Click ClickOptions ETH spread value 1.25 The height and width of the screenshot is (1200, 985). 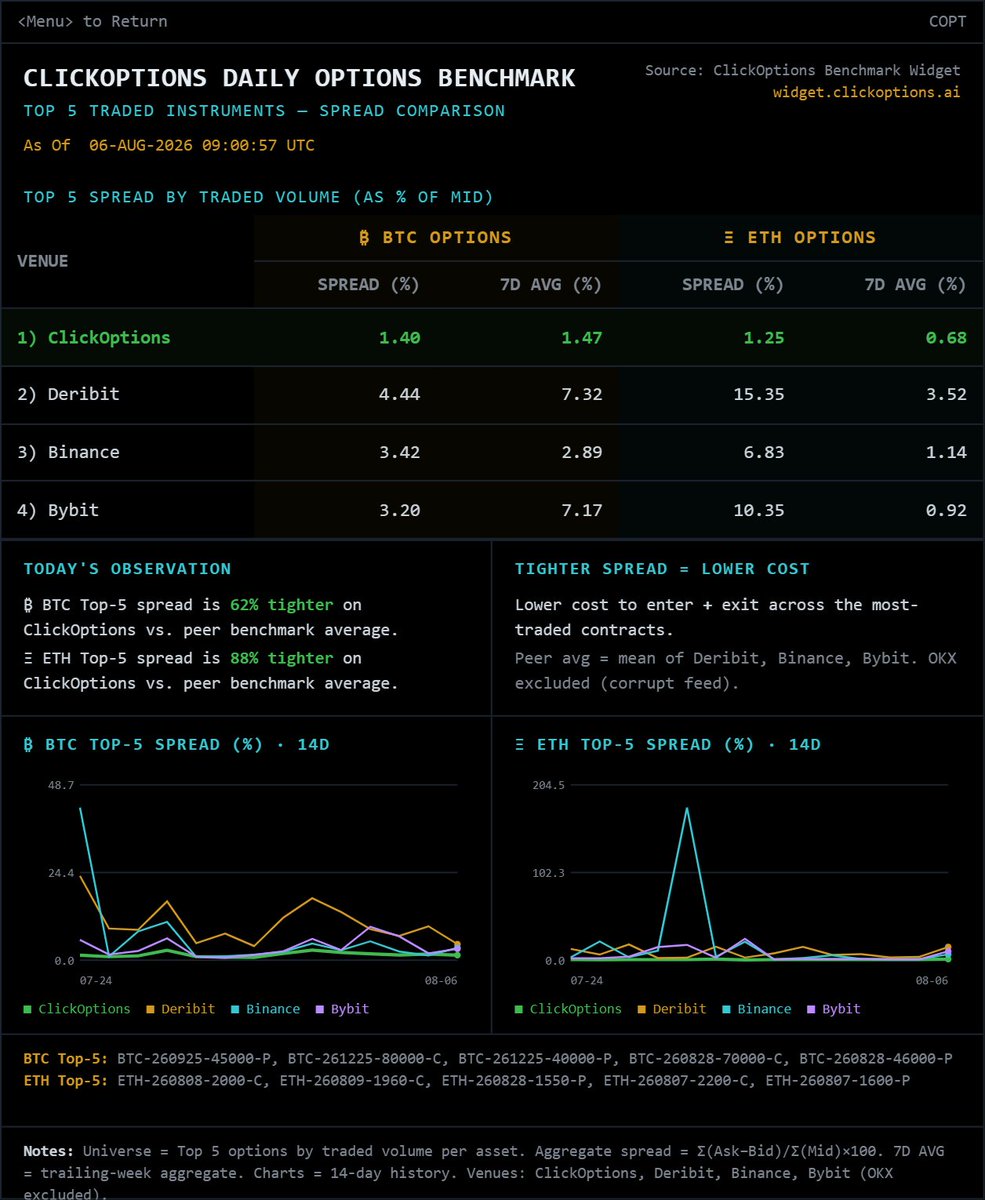tap(763, 338)
